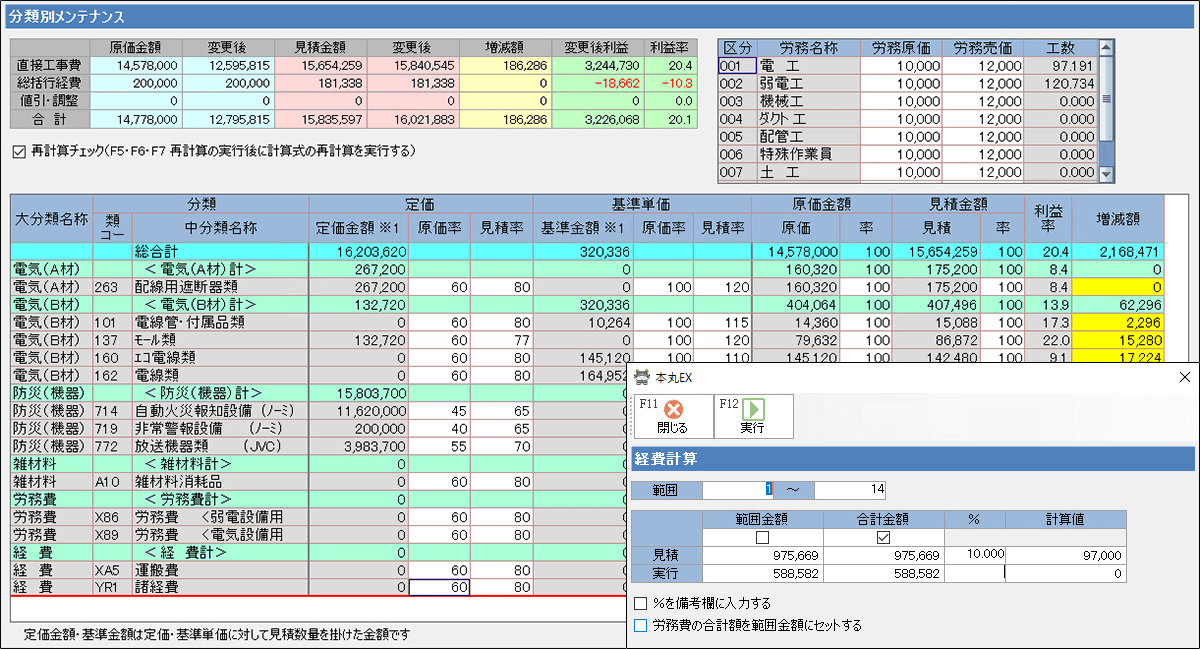1200x649 pixels.
Task: Select labor row 001 電工
Action: (x=907, y=65)
